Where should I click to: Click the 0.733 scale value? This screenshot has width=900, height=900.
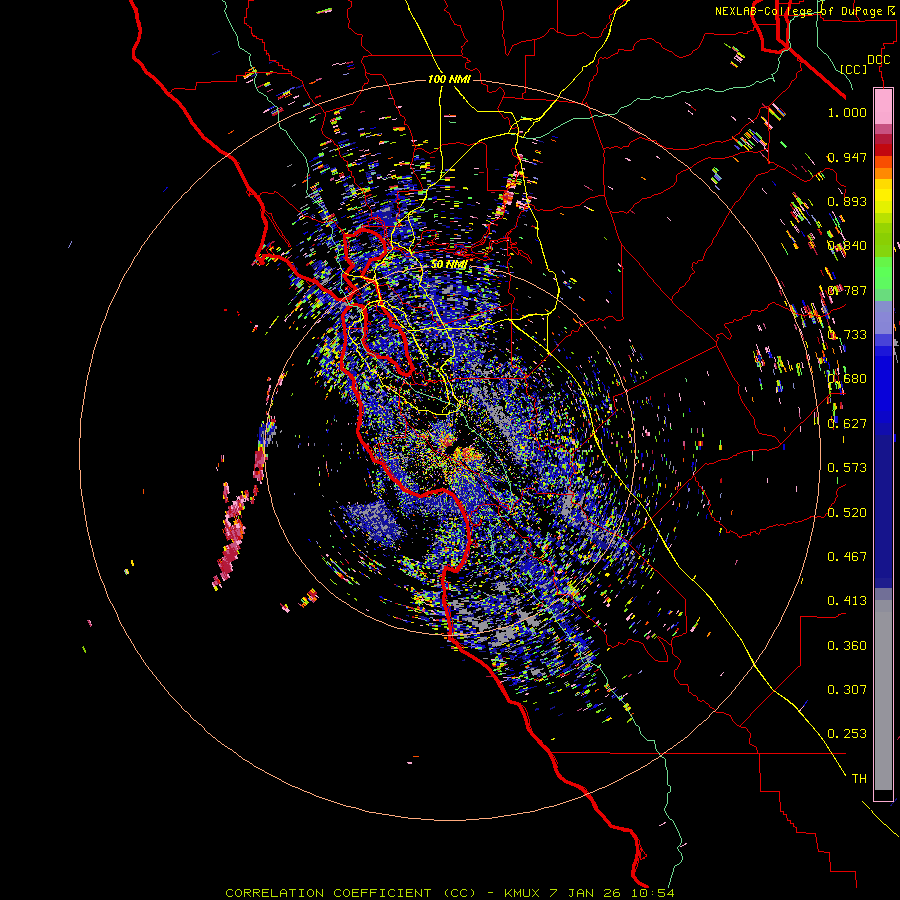point(847,335)
